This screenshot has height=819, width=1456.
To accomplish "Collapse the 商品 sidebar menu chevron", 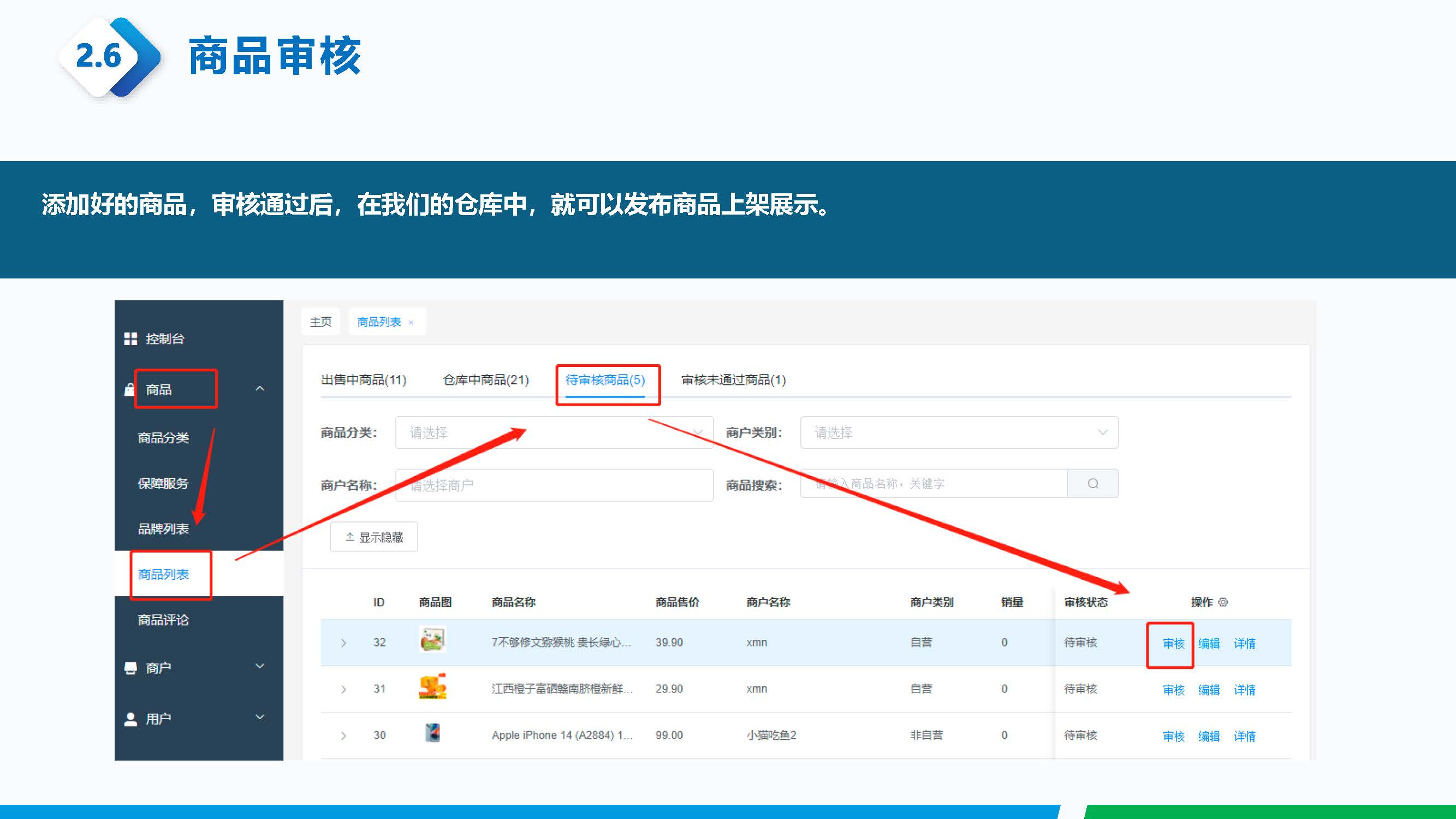I will click(x=260, y=389).
